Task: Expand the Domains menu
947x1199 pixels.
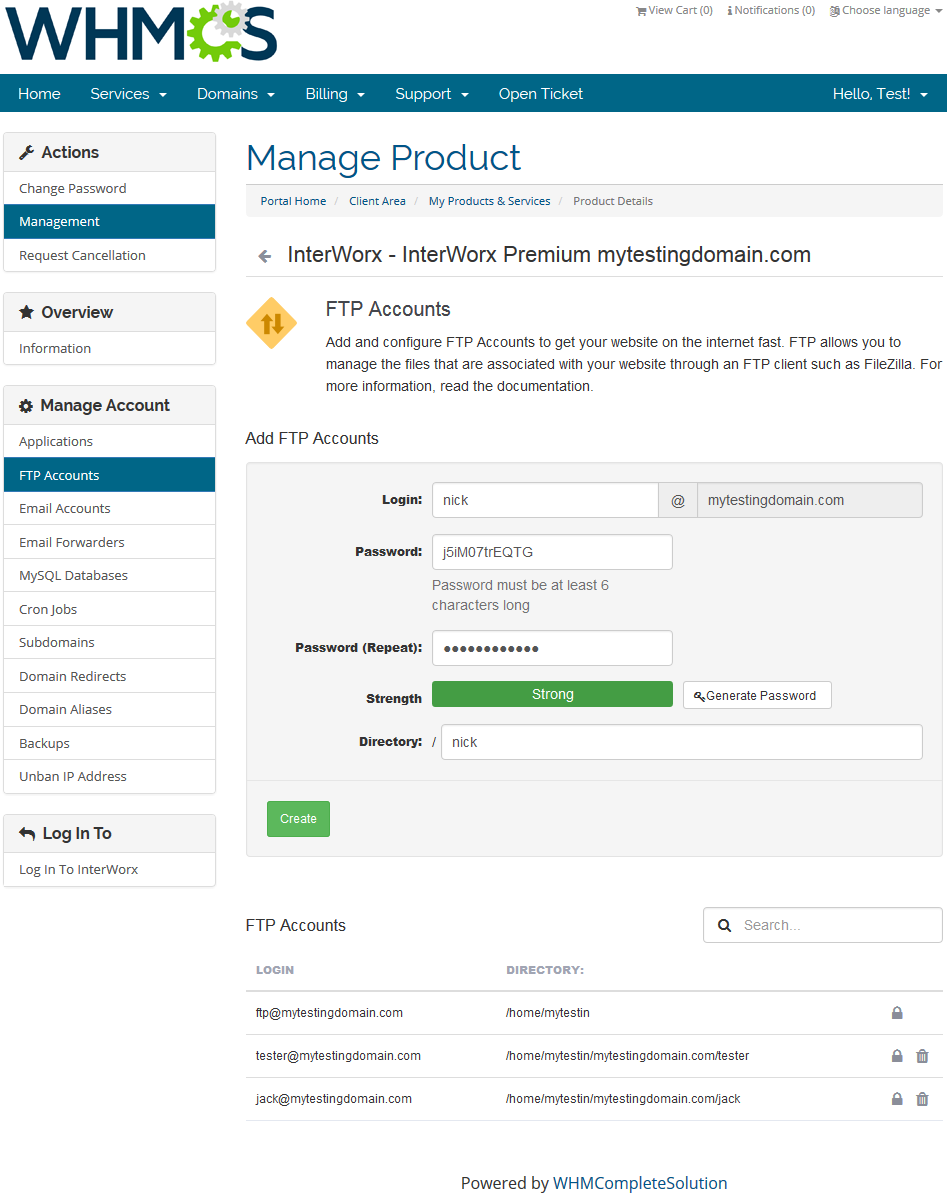Action: point(236,93)
